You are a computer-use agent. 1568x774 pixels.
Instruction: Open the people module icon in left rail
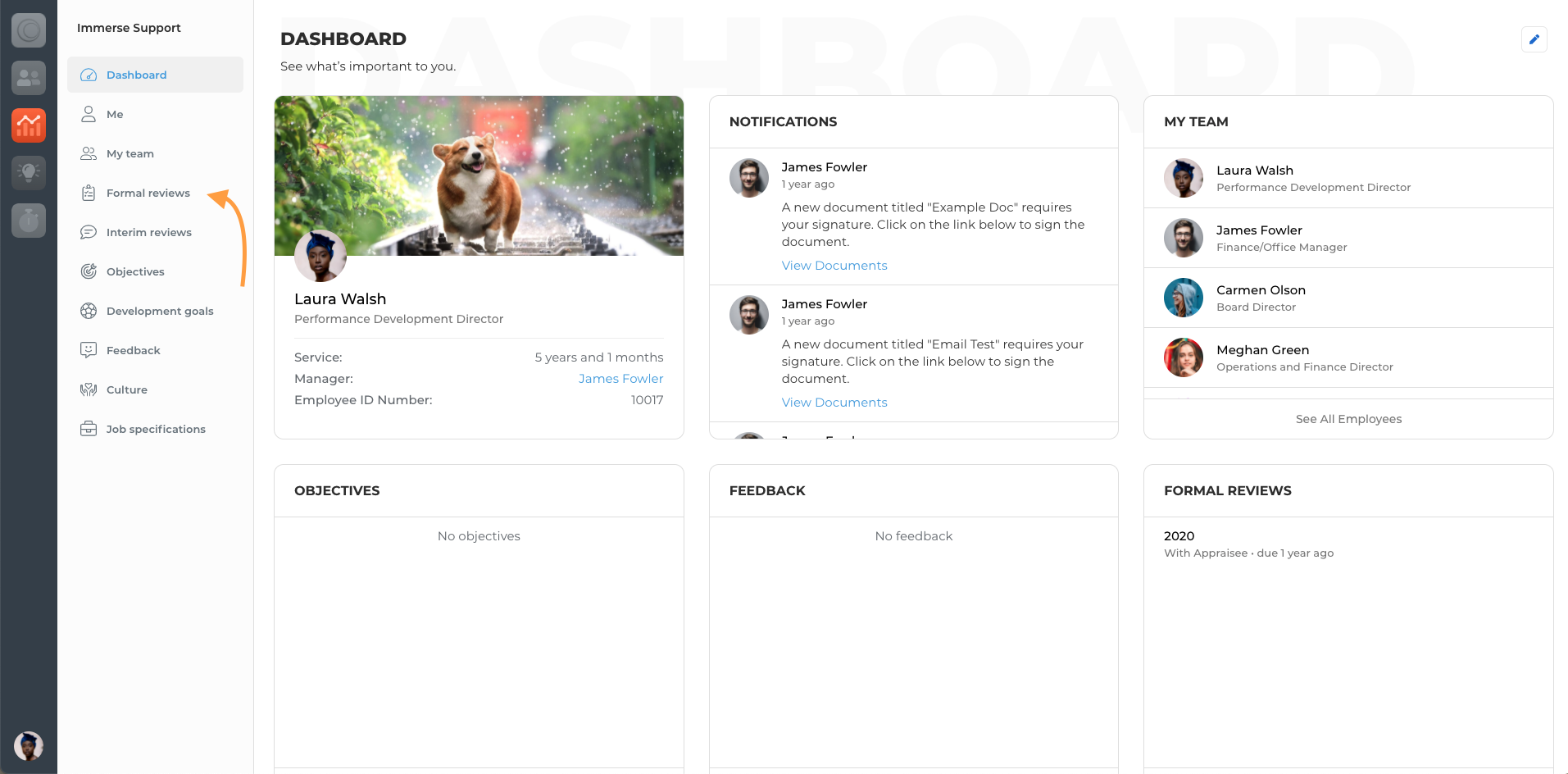tap(29, 78)
